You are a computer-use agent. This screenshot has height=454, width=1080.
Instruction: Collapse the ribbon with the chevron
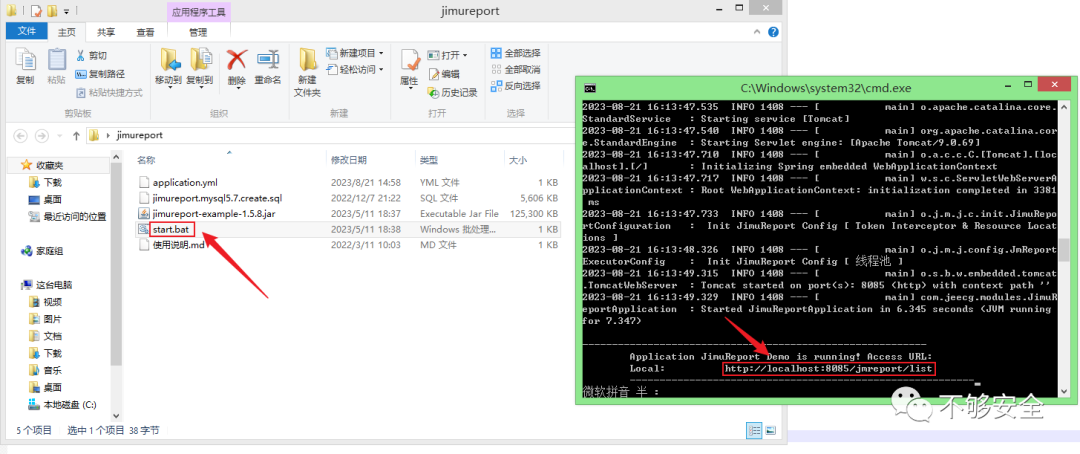click(x=759, y=32)
